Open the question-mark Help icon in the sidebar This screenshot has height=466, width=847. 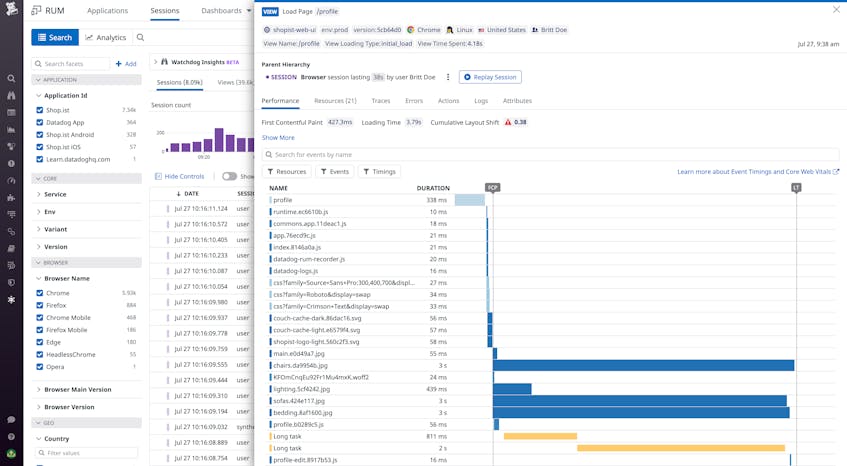point(11,436)
